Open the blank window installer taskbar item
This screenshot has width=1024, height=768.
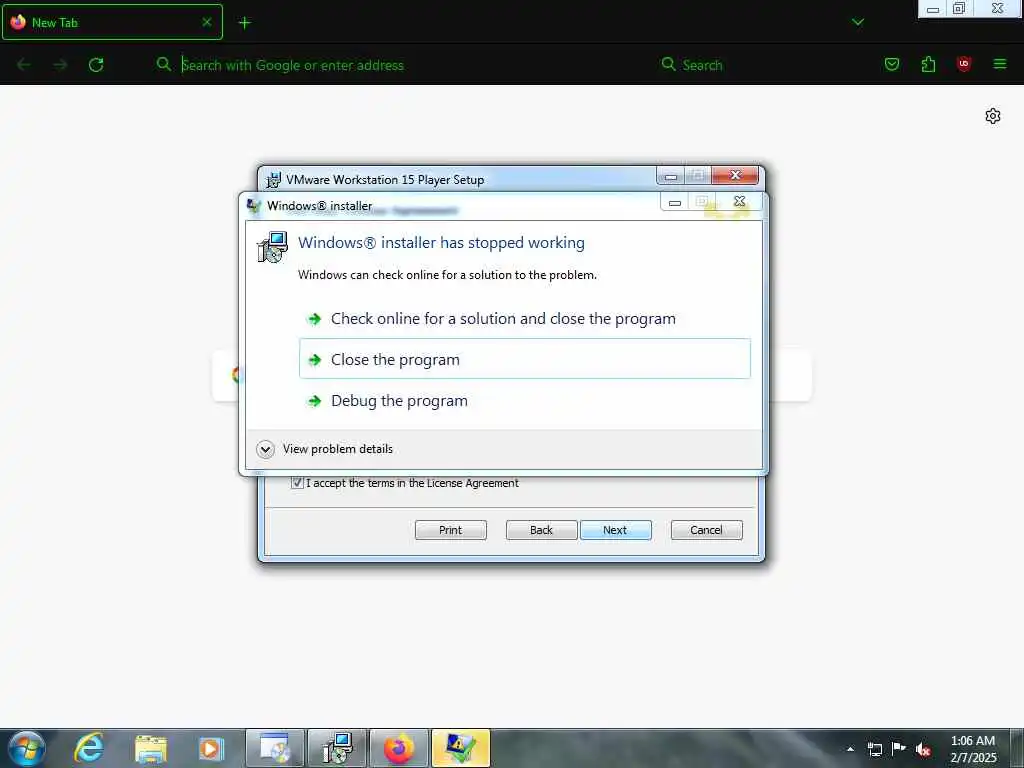(x=275, y=748)
